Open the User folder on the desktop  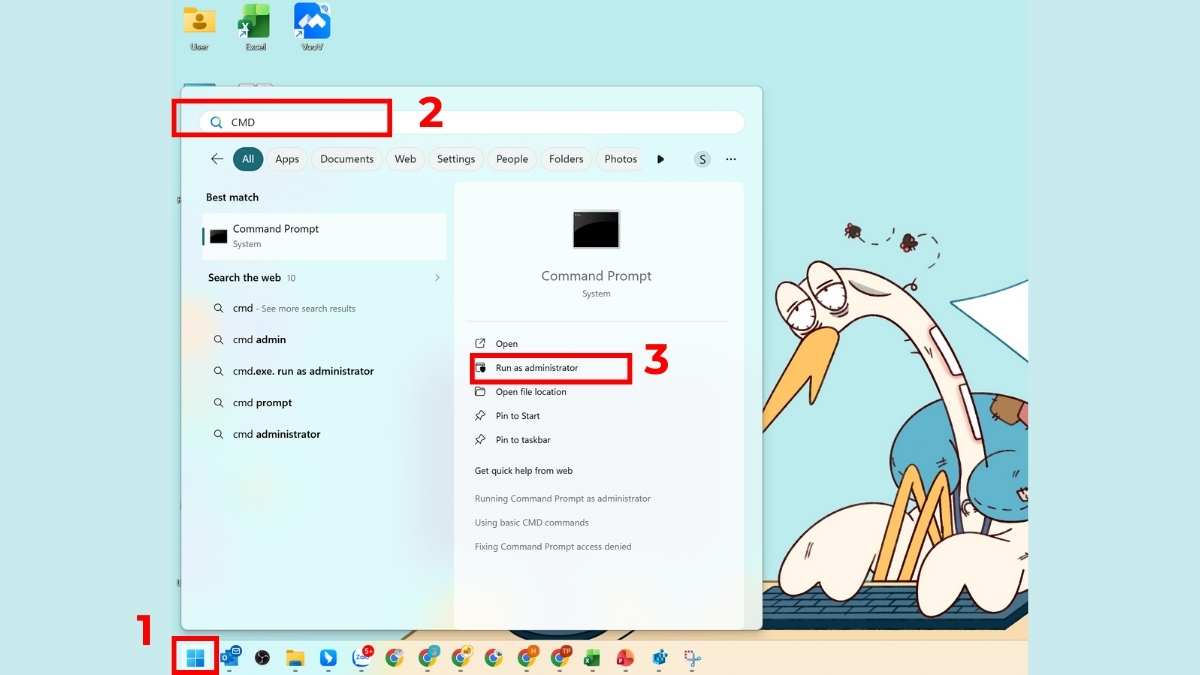[198, 22]
